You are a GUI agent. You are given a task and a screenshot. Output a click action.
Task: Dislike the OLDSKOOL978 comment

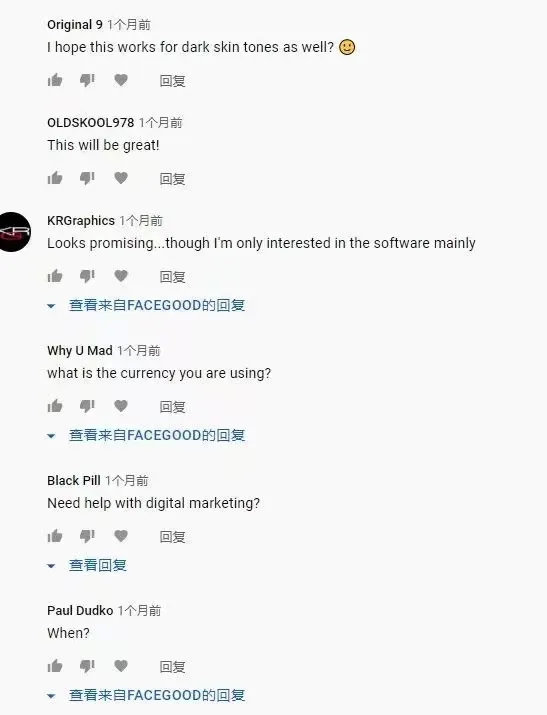tap(87, 178)
